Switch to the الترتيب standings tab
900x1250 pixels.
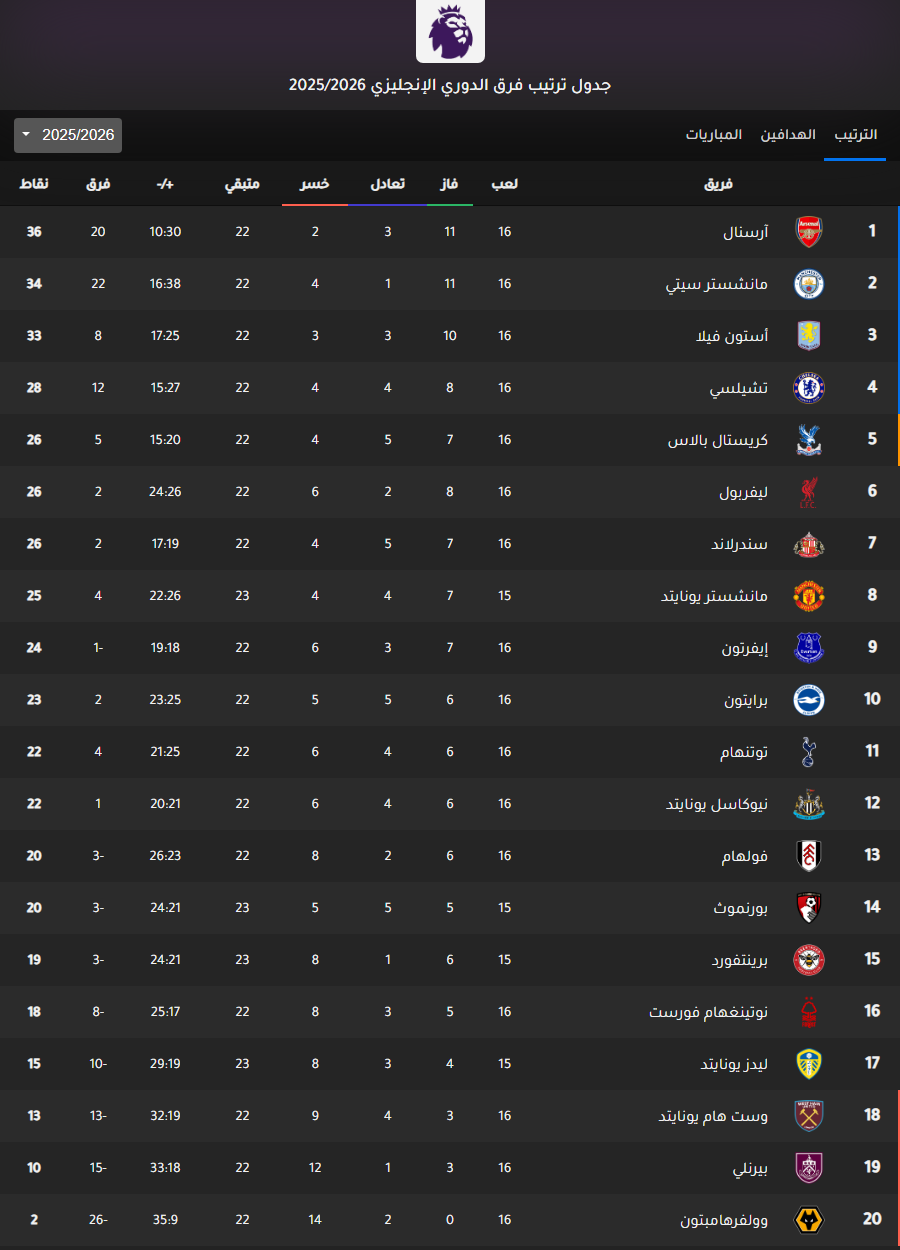click(855, 135)
